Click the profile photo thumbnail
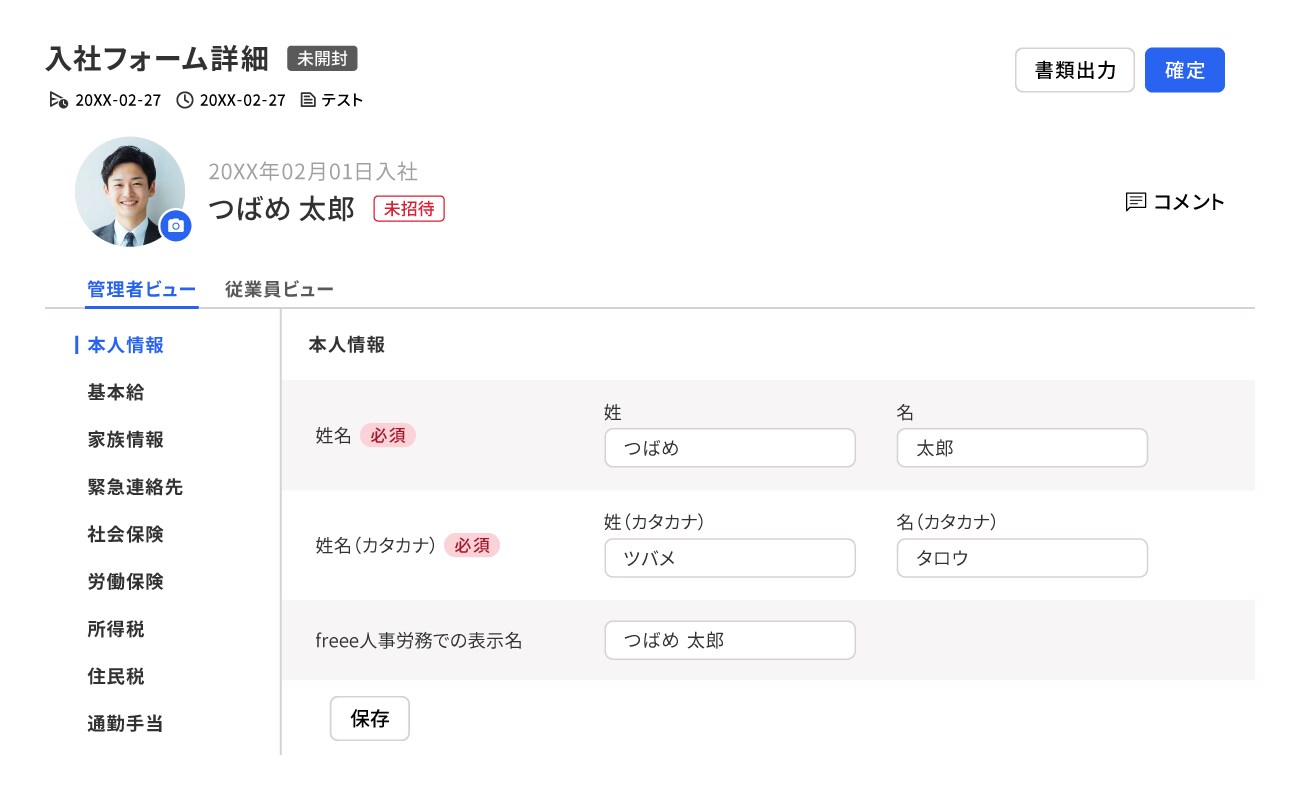The width and height of the screenshot is (1300, 800). pos(128,190)
